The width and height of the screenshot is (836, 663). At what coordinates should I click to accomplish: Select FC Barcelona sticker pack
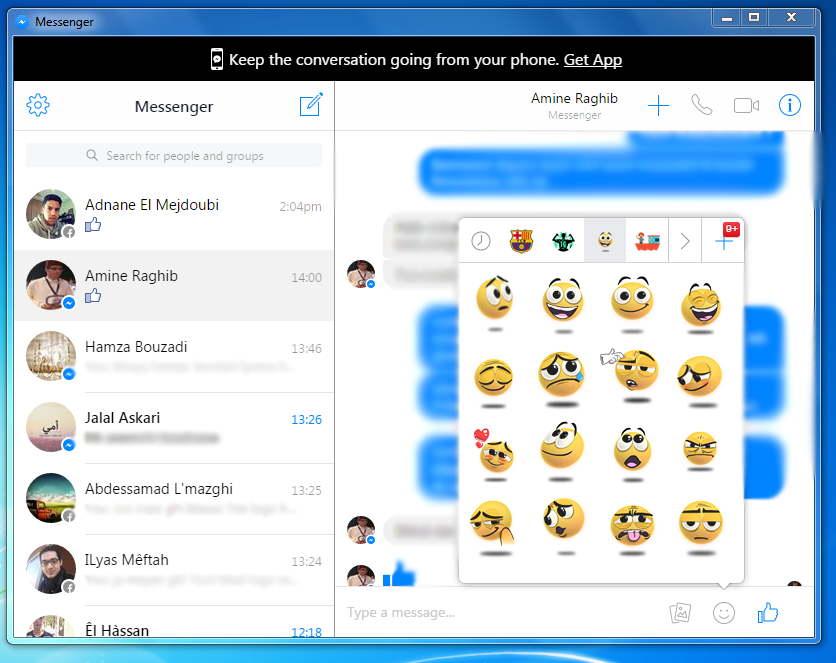[521, 241]
